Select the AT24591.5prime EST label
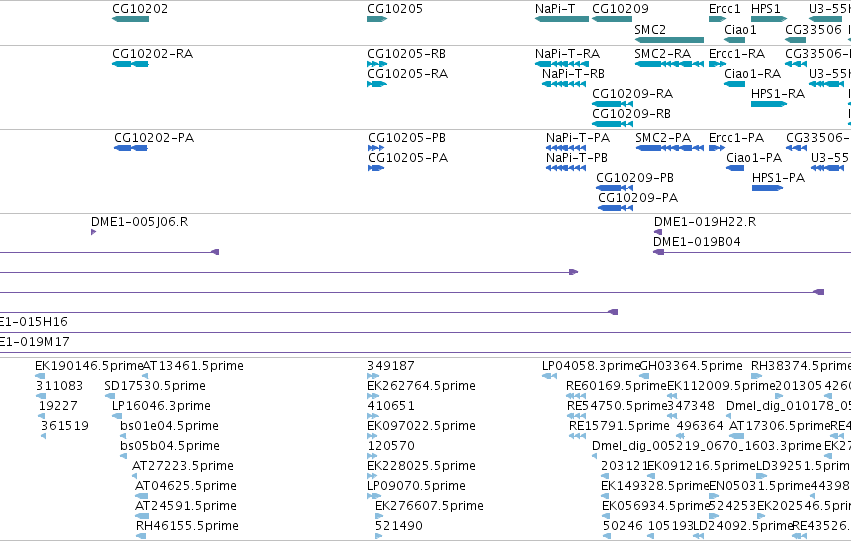 [x=186, y=506]
